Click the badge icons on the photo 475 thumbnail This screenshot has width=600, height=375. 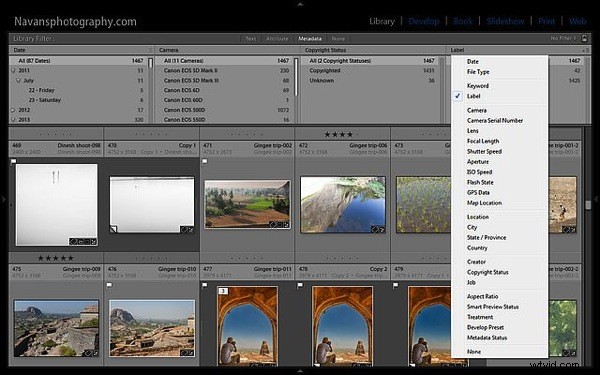click(91, 353)
